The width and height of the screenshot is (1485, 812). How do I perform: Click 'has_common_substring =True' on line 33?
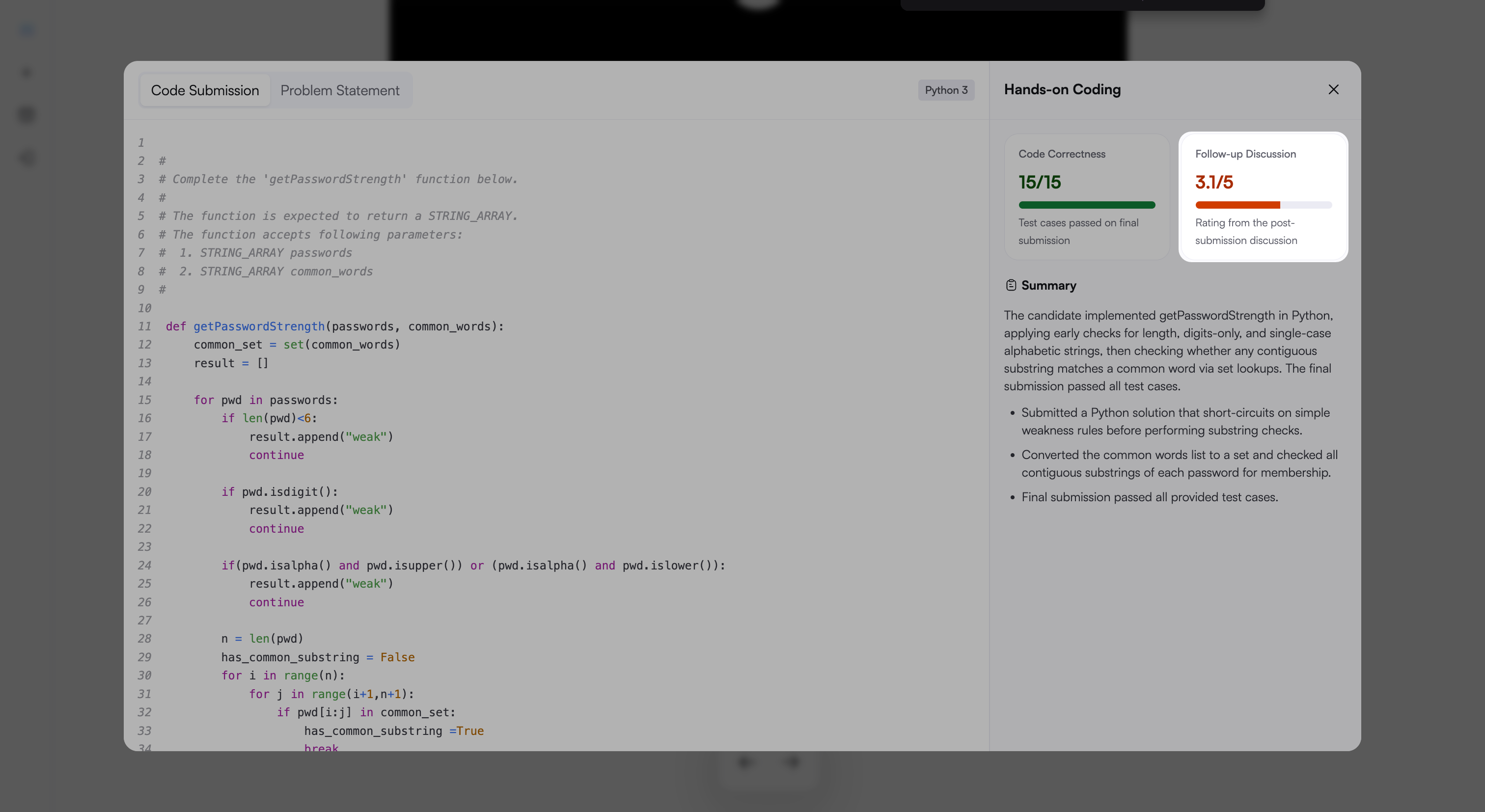point(394,731)
